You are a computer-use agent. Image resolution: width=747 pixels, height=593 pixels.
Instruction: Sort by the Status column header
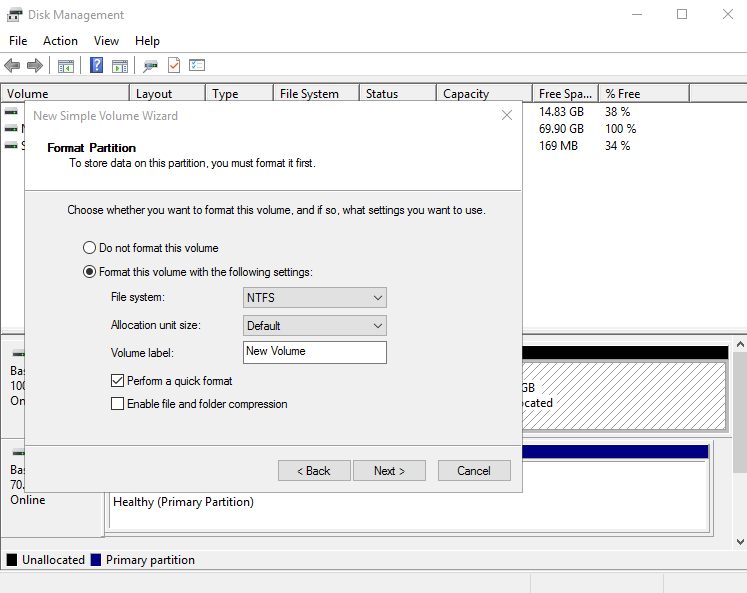[x=398, y=93]
